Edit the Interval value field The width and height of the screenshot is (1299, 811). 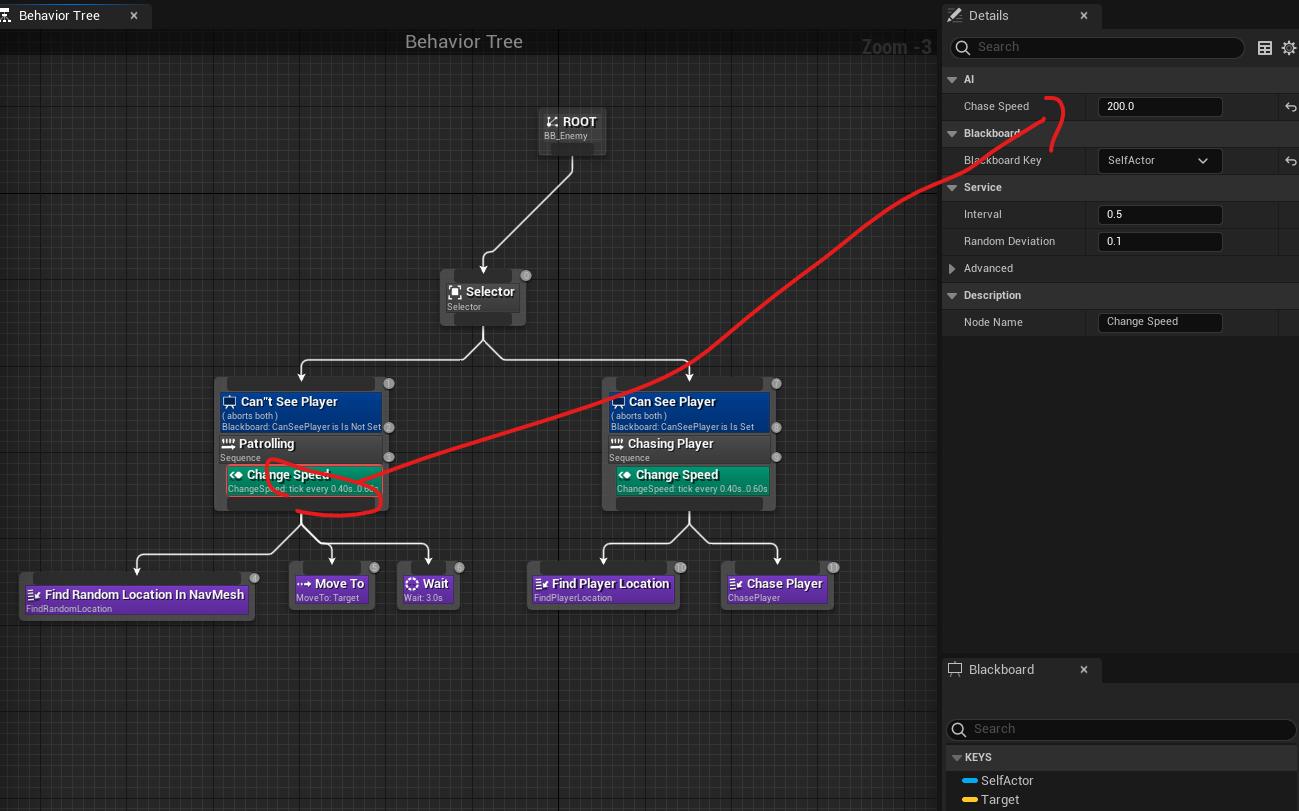coord(1160,215)
